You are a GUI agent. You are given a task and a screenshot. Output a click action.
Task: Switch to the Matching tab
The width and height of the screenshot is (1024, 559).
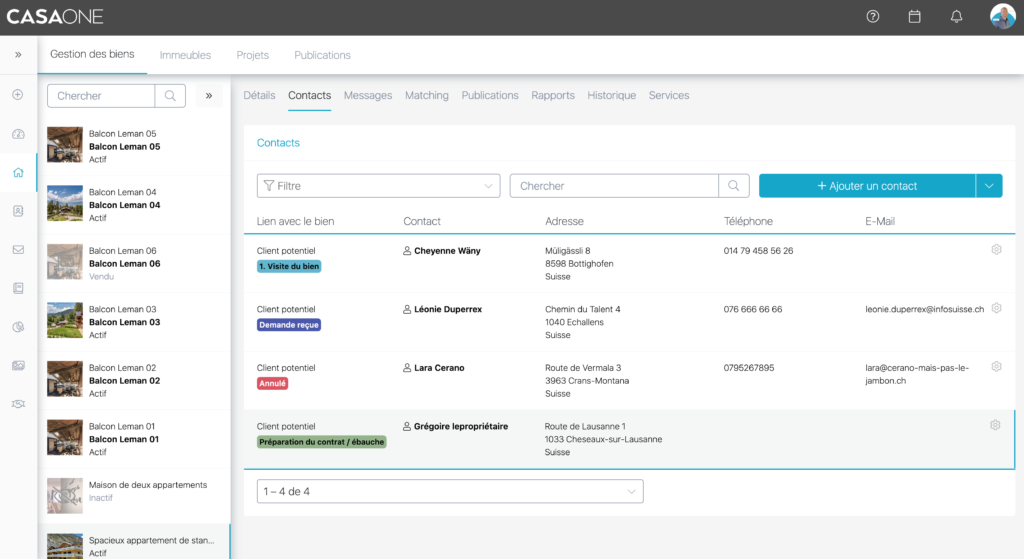426,96
